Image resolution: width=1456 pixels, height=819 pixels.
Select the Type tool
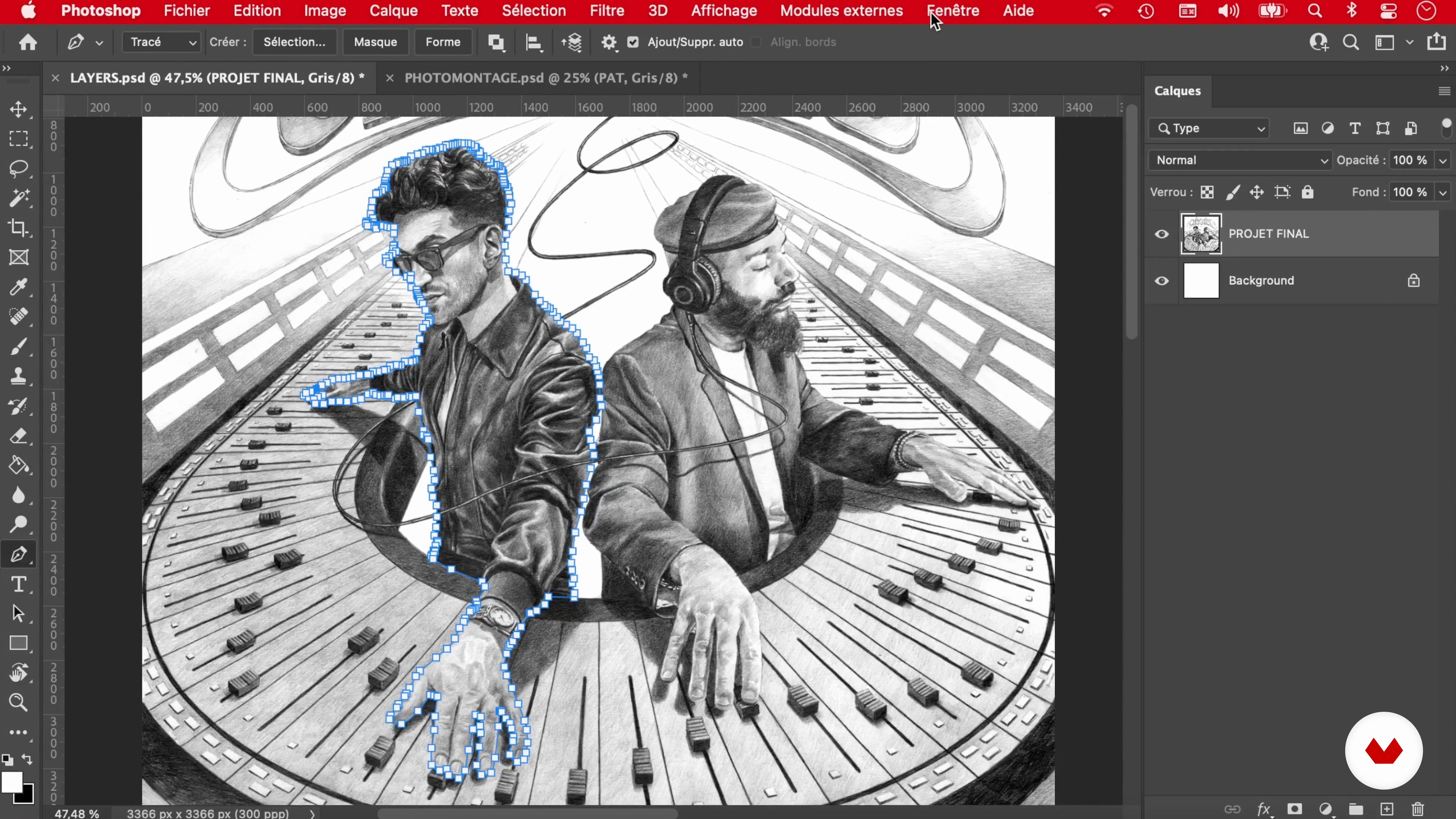pos(19,584)
